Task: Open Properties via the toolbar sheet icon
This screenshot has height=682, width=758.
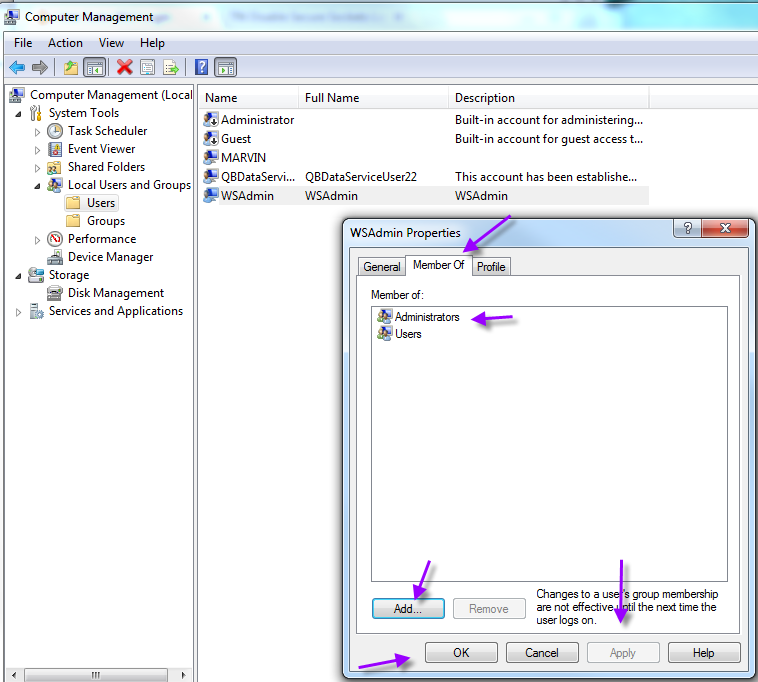Action: coord(147,67)
